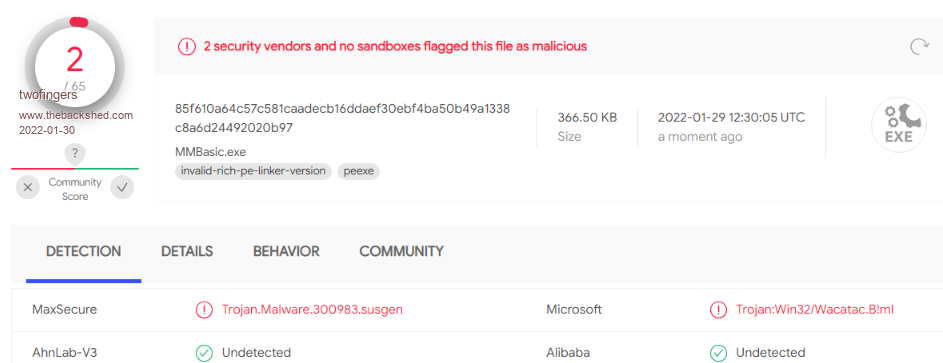Switch to the DETAILS tab
Screen dimensions: 943x363
[187, 251]
